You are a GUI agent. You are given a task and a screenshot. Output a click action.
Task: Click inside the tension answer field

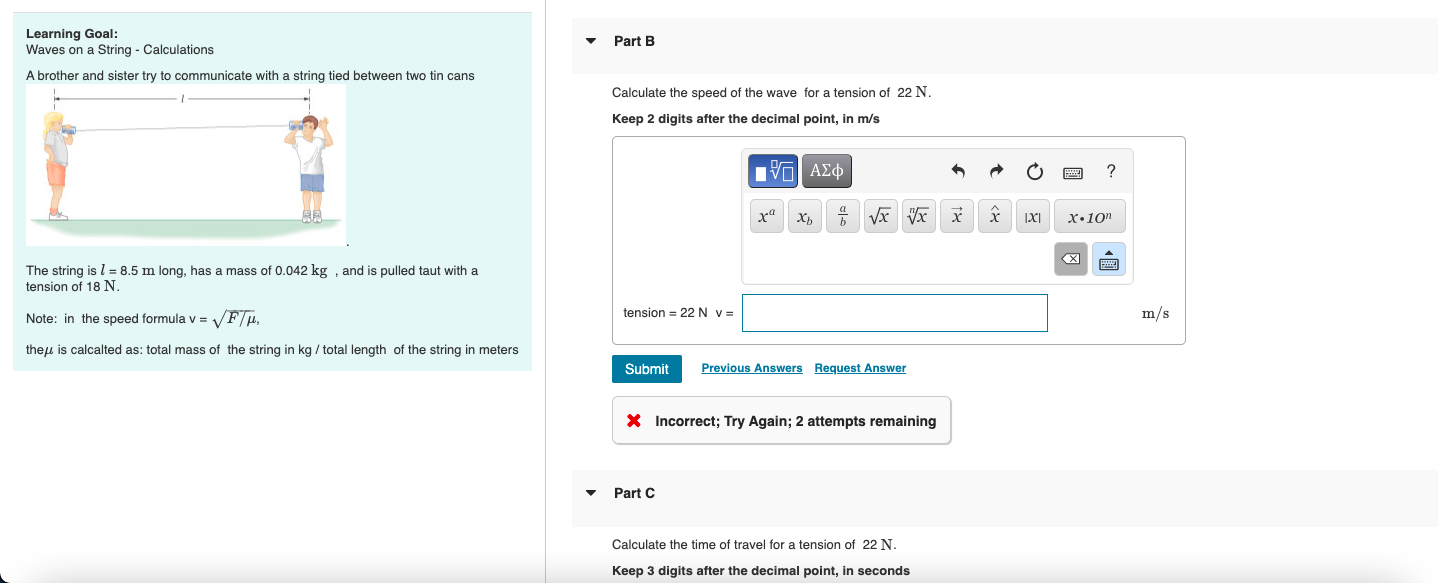point(894,313)
